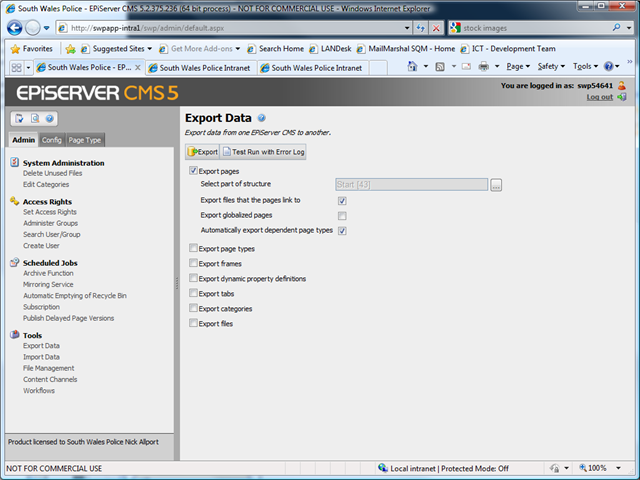The width and height of the screenshot is (640, 480).
Task: Tick the Export files checkbox
Action: [x=193, y=324]
